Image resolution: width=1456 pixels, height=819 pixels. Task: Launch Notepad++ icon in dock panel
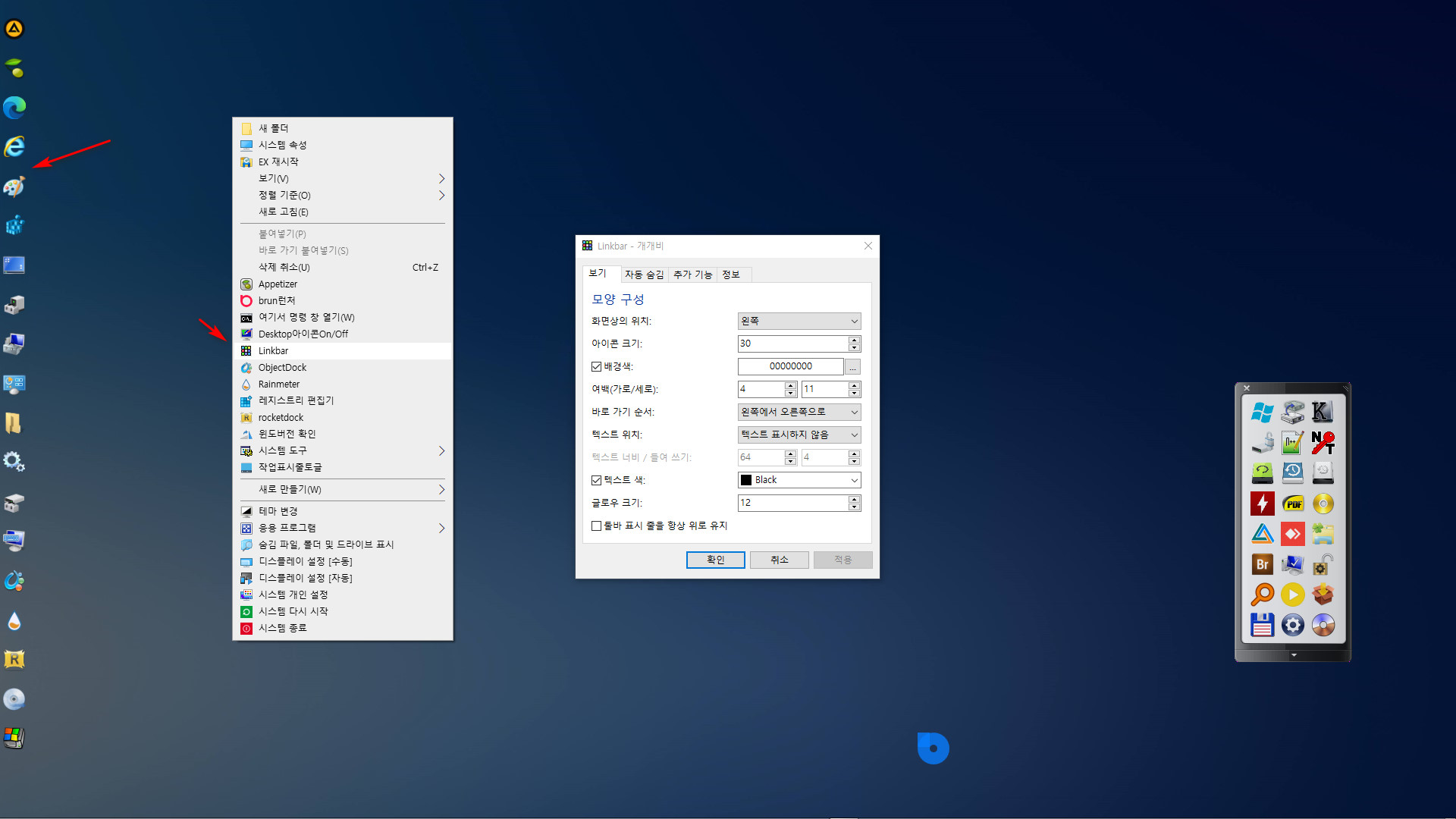coord(1293,443)
